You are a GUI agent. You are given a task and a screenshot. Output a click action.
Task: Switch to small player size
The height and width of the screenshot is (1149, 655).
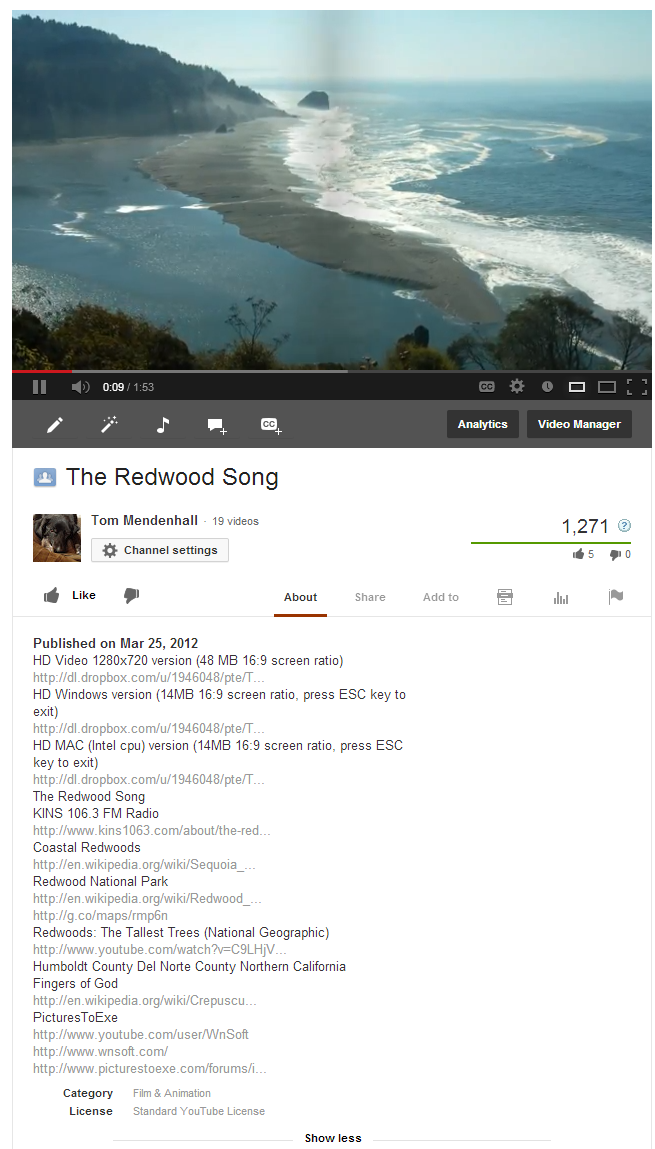click(x=577, y=387)
